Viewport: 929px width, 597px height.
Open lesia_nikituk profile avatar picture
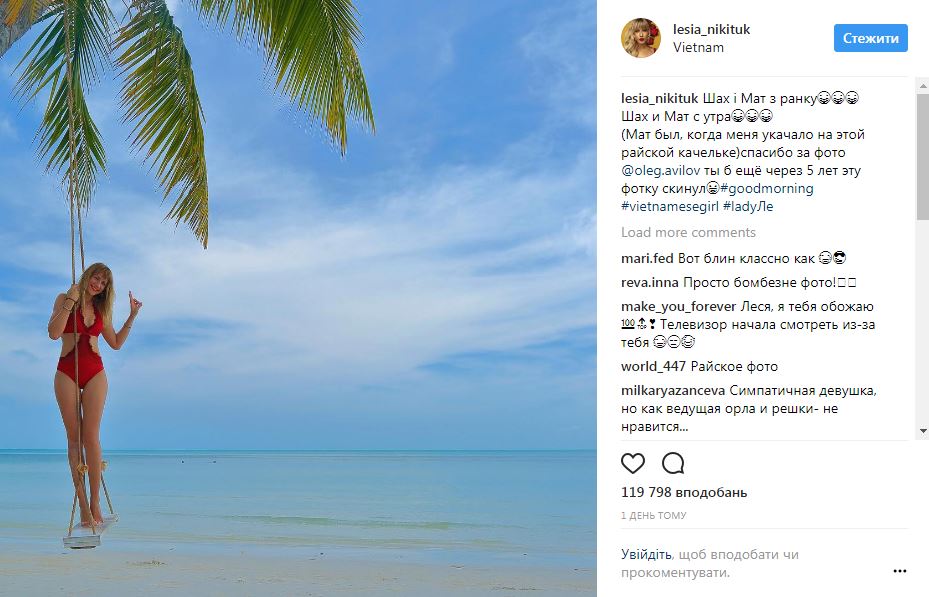(640, 38)
